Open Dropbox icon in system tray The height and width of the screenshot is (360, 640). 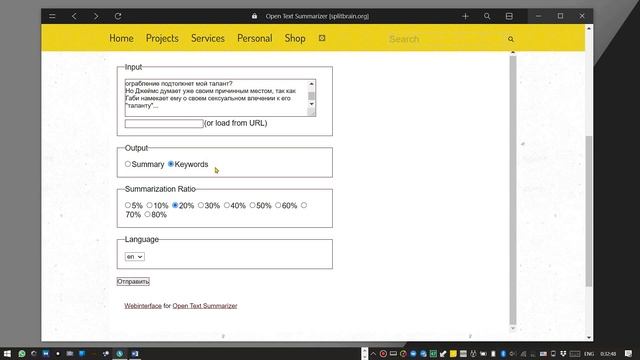pyautogui.click(x=563, y=353)
